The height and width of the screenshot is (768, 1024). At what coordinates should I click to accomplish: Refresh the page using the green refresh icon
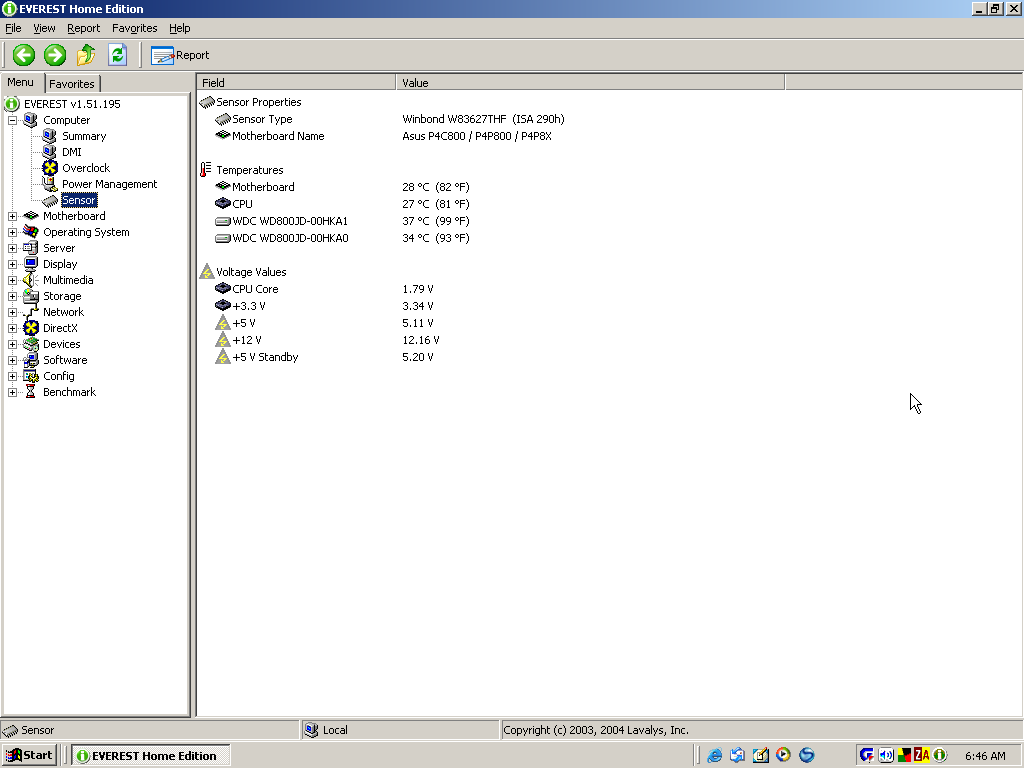tap(118, 55)
